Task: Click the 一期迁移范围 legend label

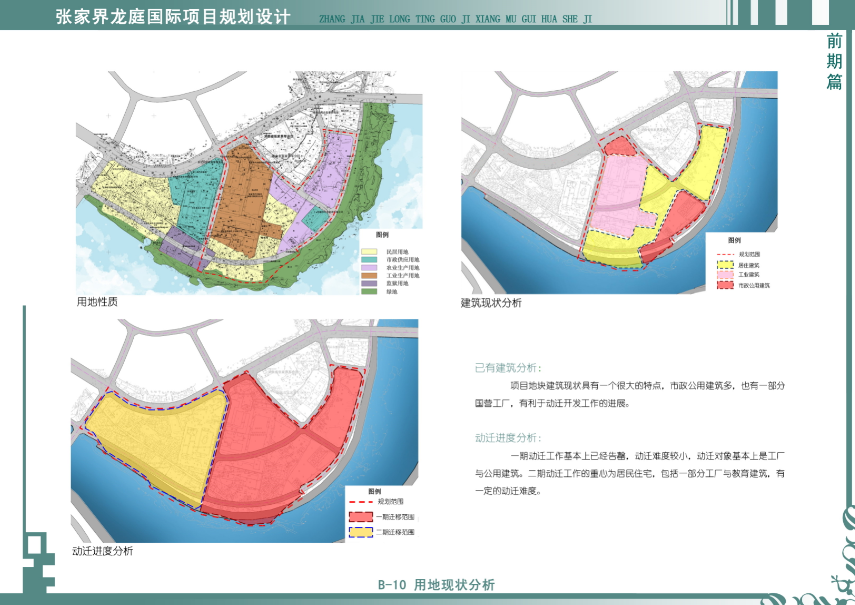Action: [395, 517]
